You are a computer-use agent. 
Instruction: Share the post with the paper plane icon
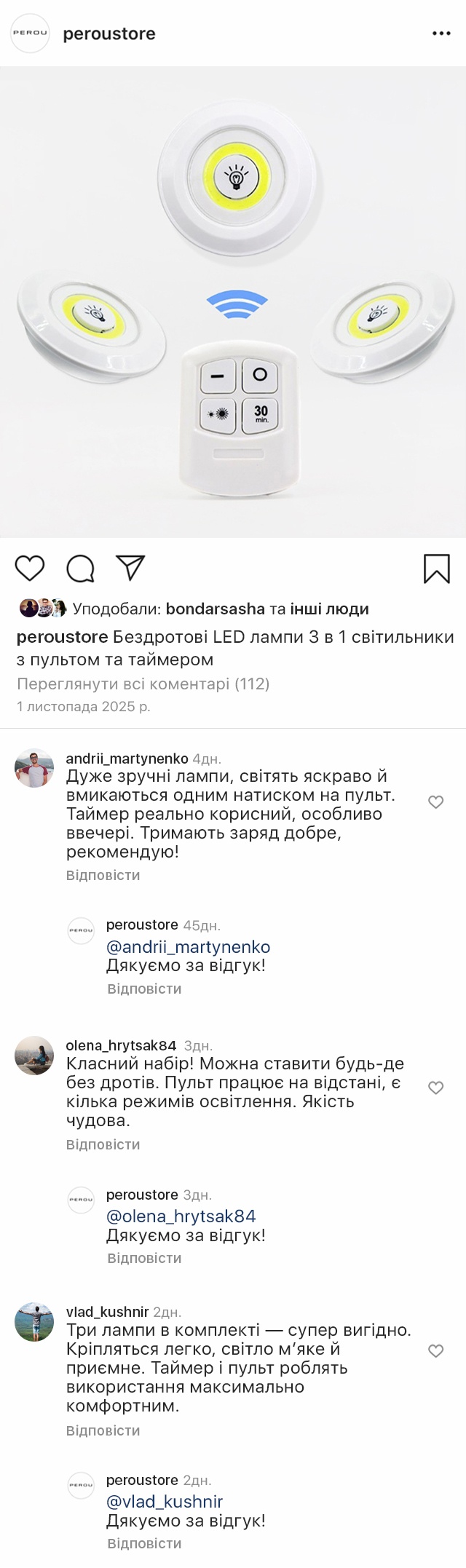[131, 568]
